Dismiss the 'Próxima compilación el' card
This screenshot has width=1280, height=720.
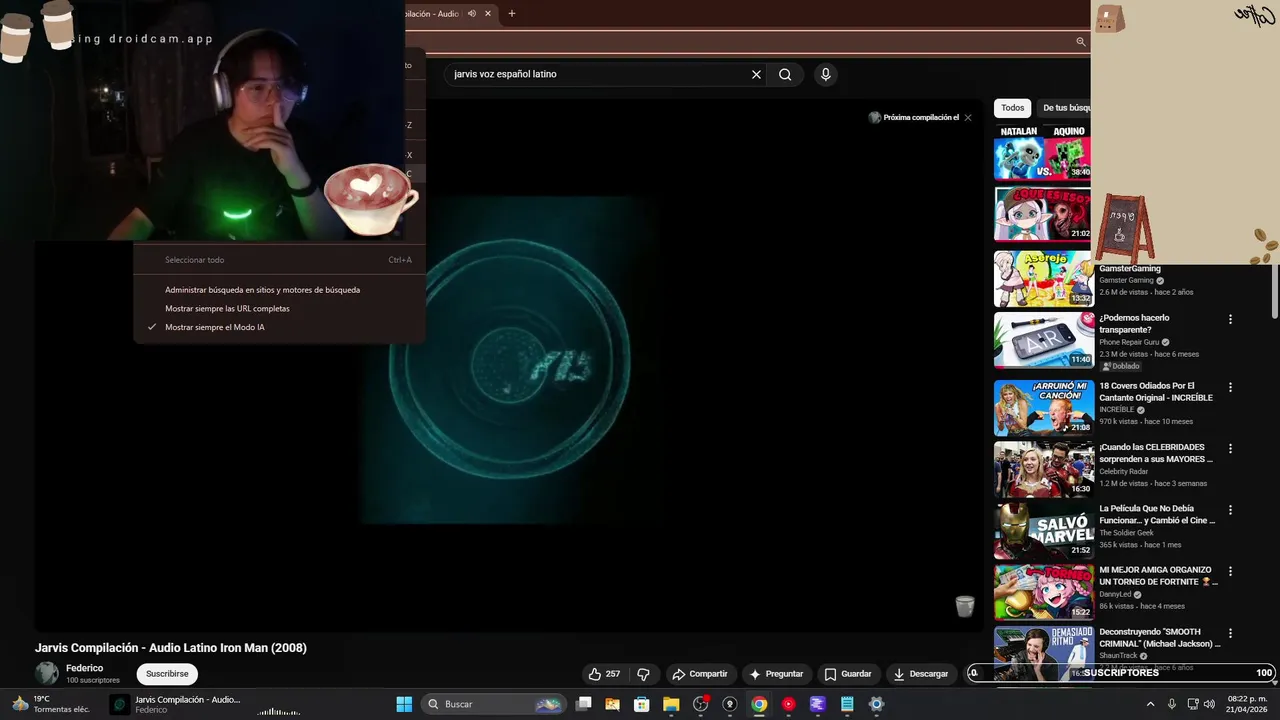[x=968, y=118]
